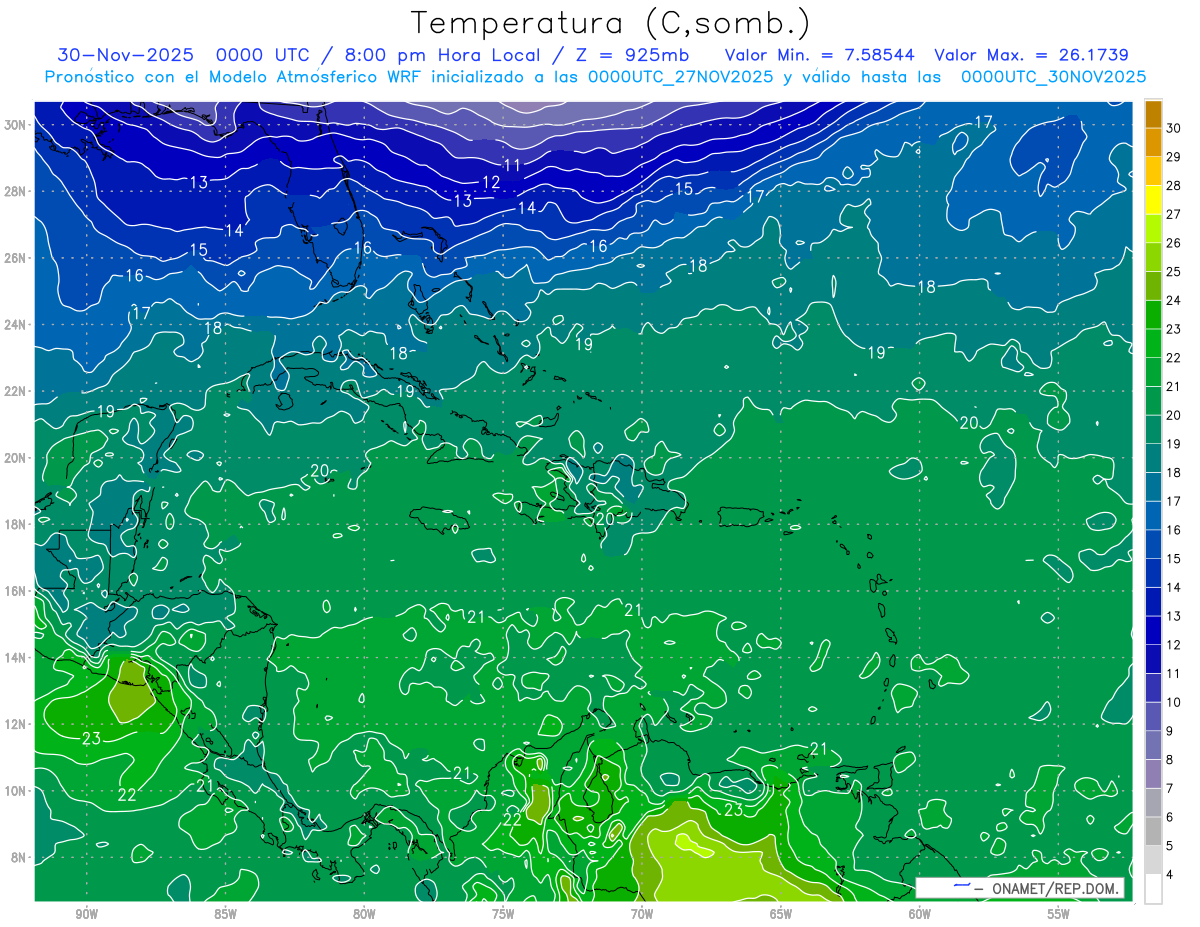Click the 30N latitude axis label
The width and height of the screenshot is (1200, 927).
coord(16,125)
